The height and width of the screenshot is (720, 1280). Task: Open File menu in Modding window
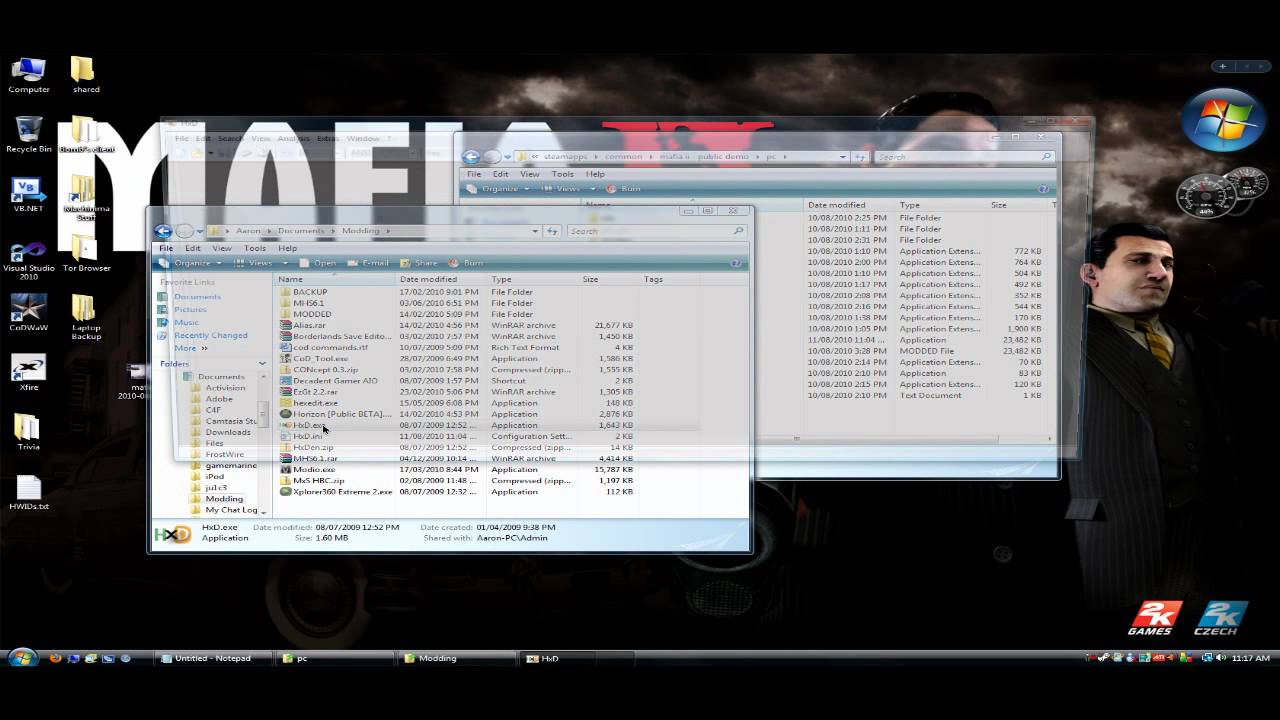click(x=166, y=248)
